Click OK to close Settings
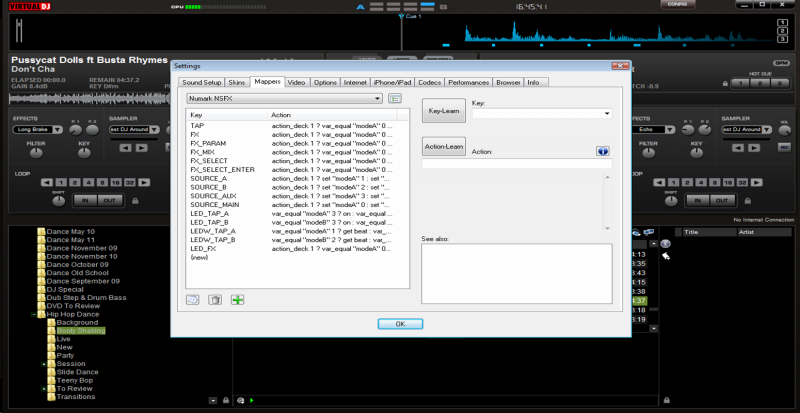 401,324
